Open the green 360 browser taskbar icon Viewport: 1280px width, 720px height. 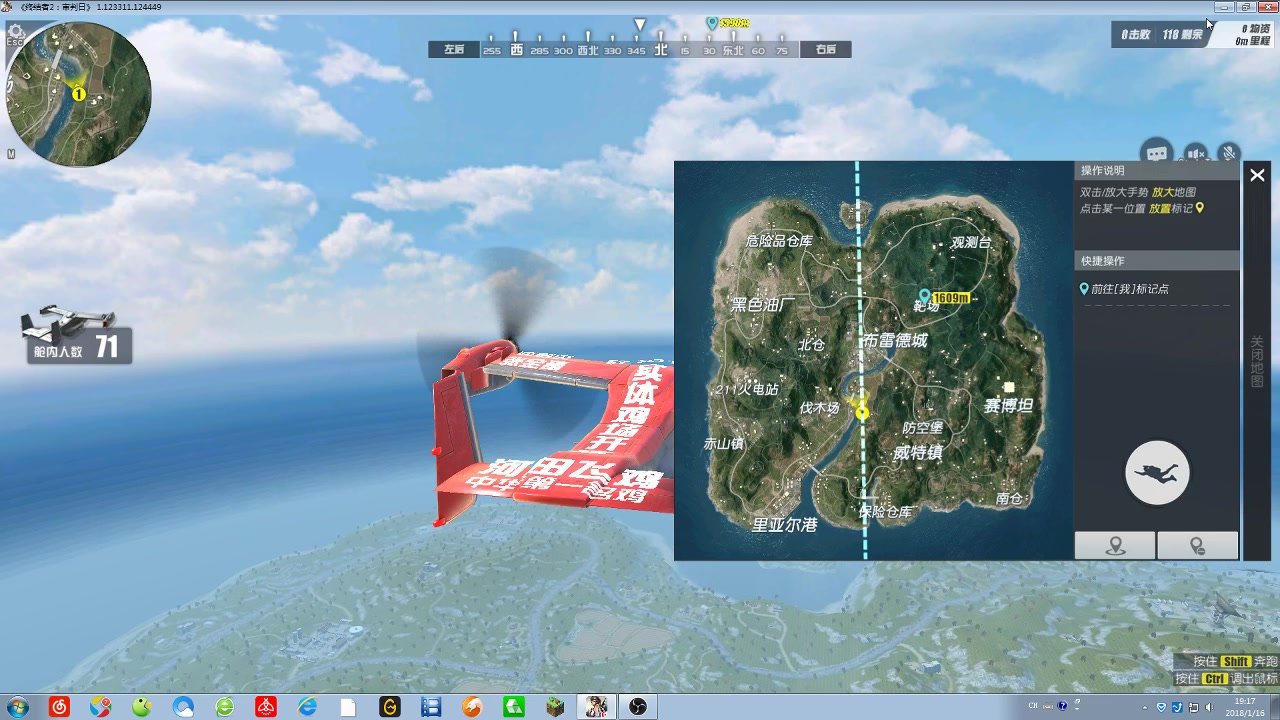click(x=225, y=707)
